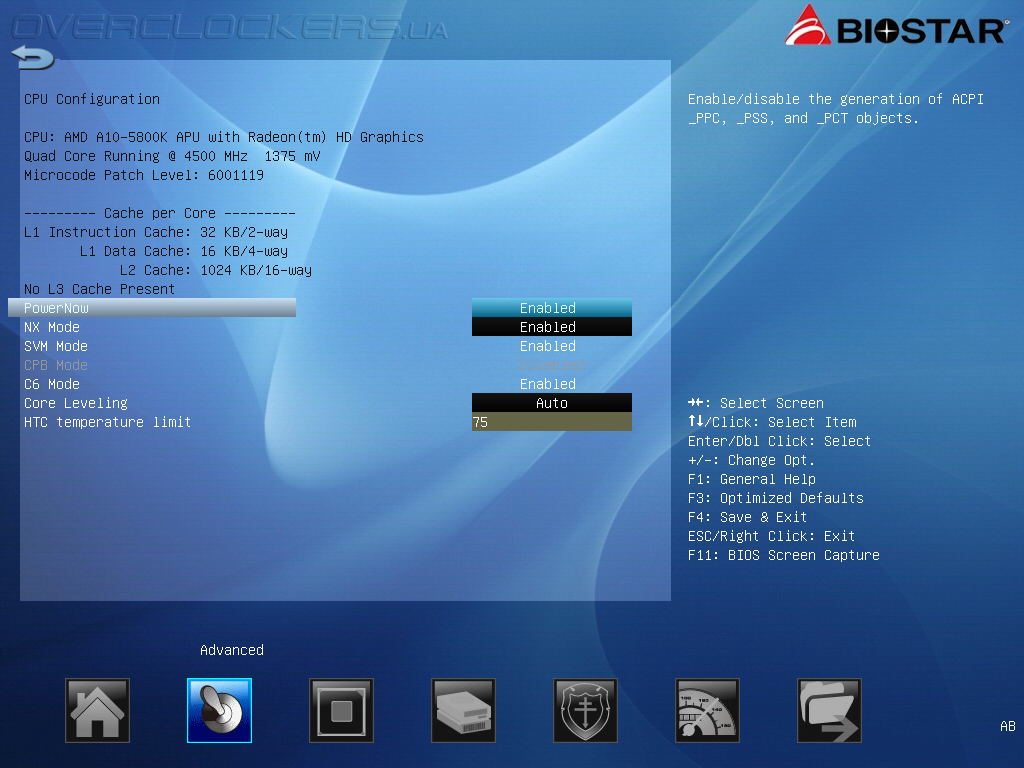Click the L1 Data Cache line

184,251
